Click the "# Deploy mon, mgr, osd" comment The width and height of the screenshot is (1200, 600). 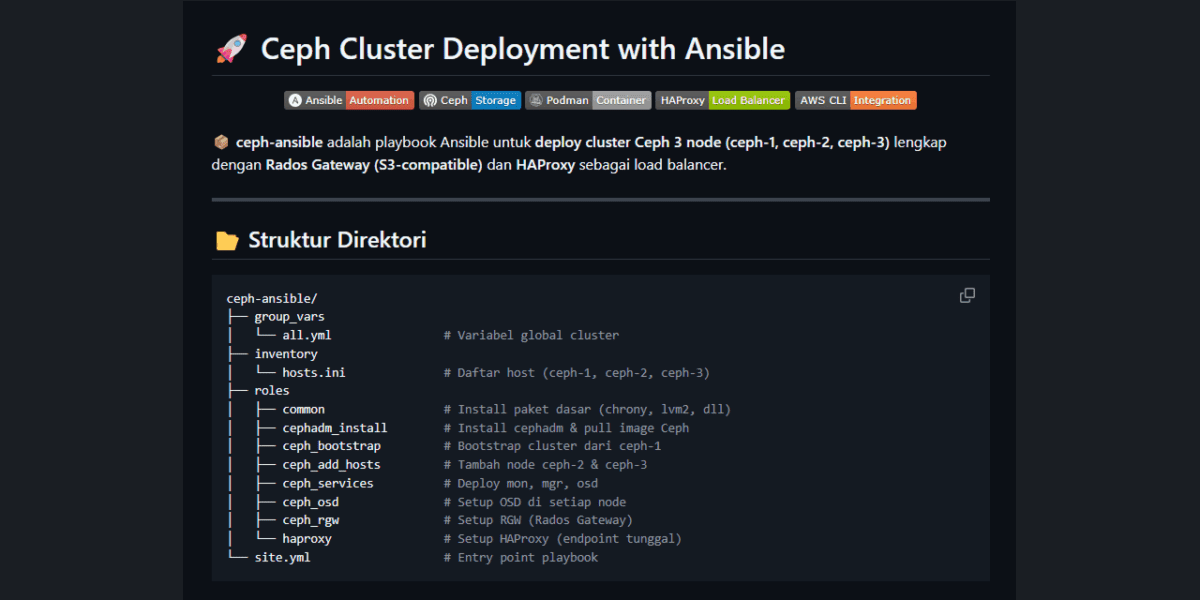[521, 483]
